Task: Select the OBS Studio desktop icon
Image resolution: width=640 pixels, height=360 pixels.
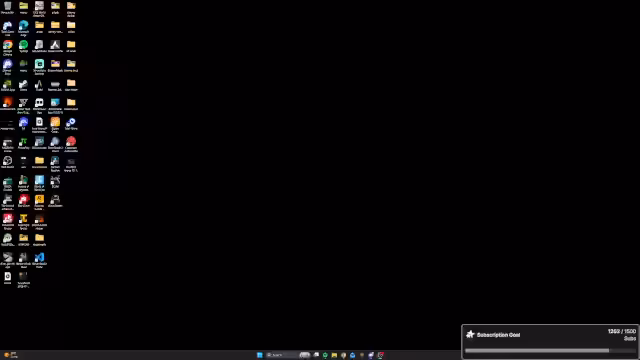Action: tap(7, 162)
